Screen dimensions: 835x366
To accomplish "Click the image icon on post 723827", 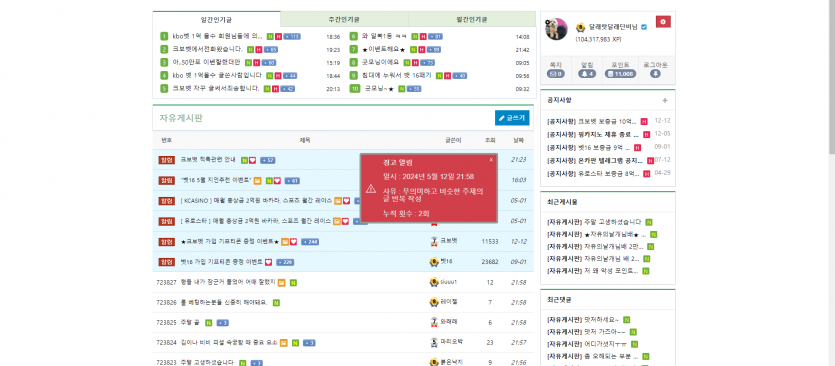I will [x=281, y=282].
